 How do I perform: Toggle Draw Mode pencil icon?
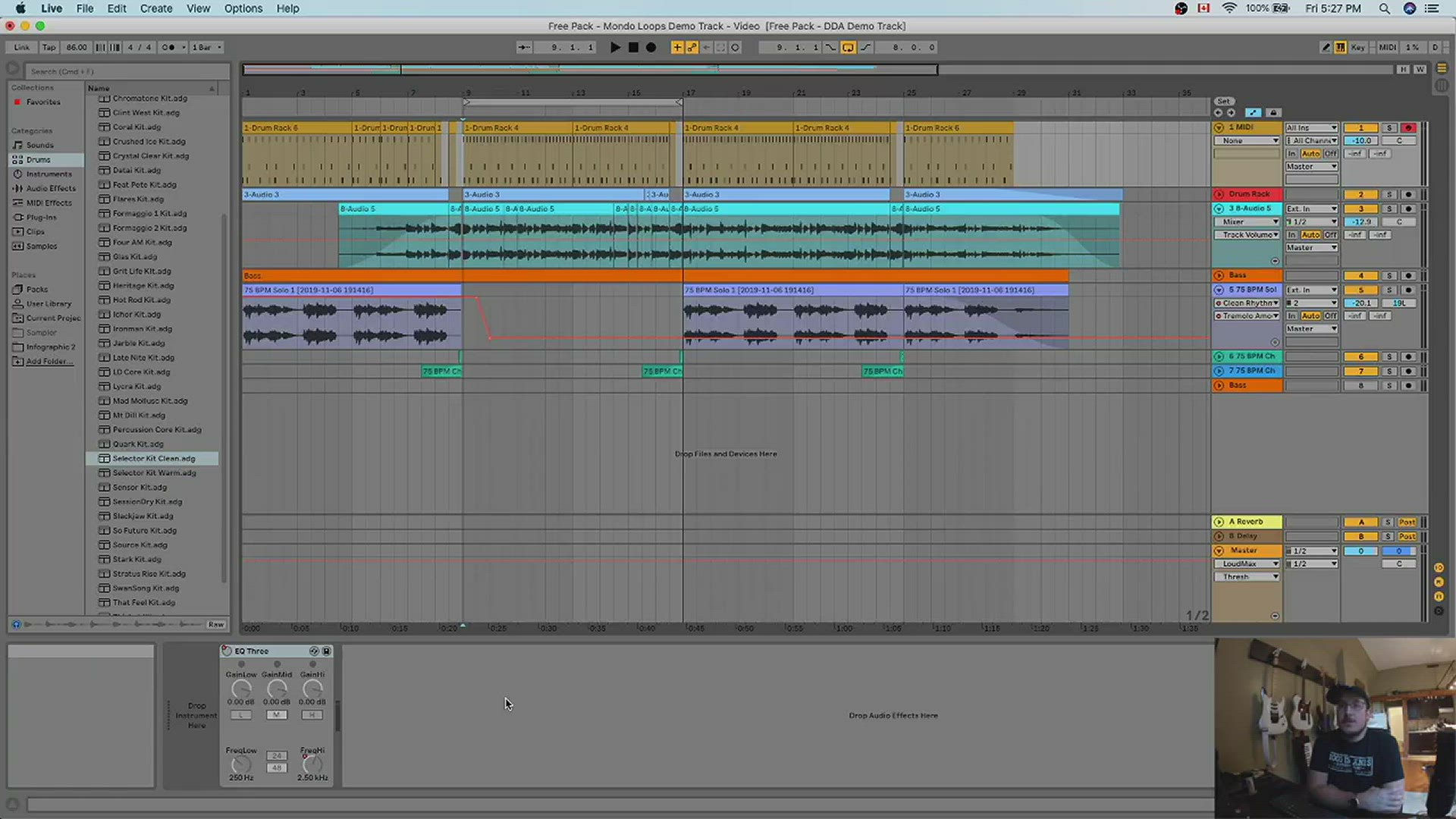pos(1326,47)
